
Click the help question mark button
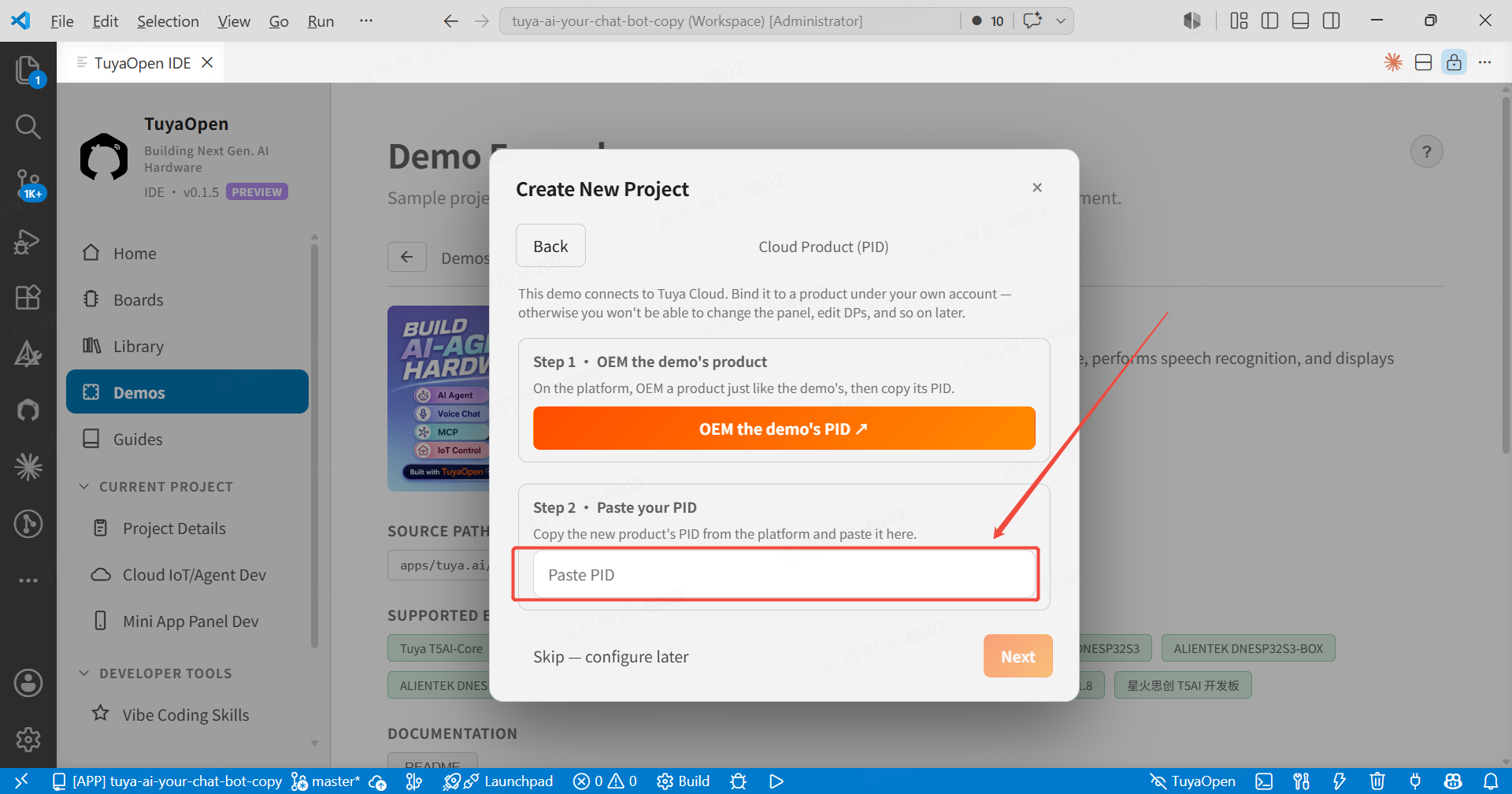click(x=1426, y=151)
